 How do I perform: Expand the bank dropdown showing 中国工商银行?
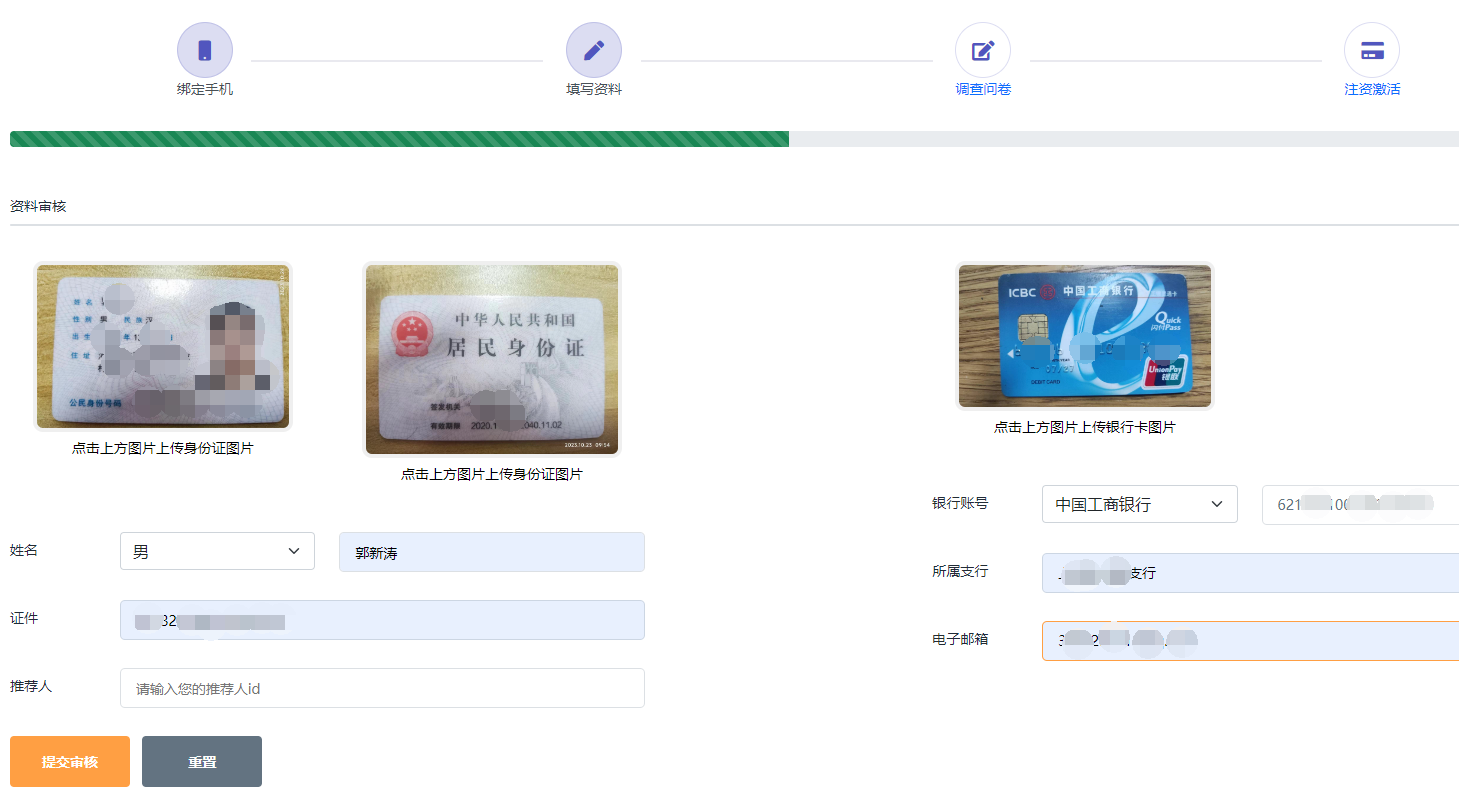(1139, 504)
